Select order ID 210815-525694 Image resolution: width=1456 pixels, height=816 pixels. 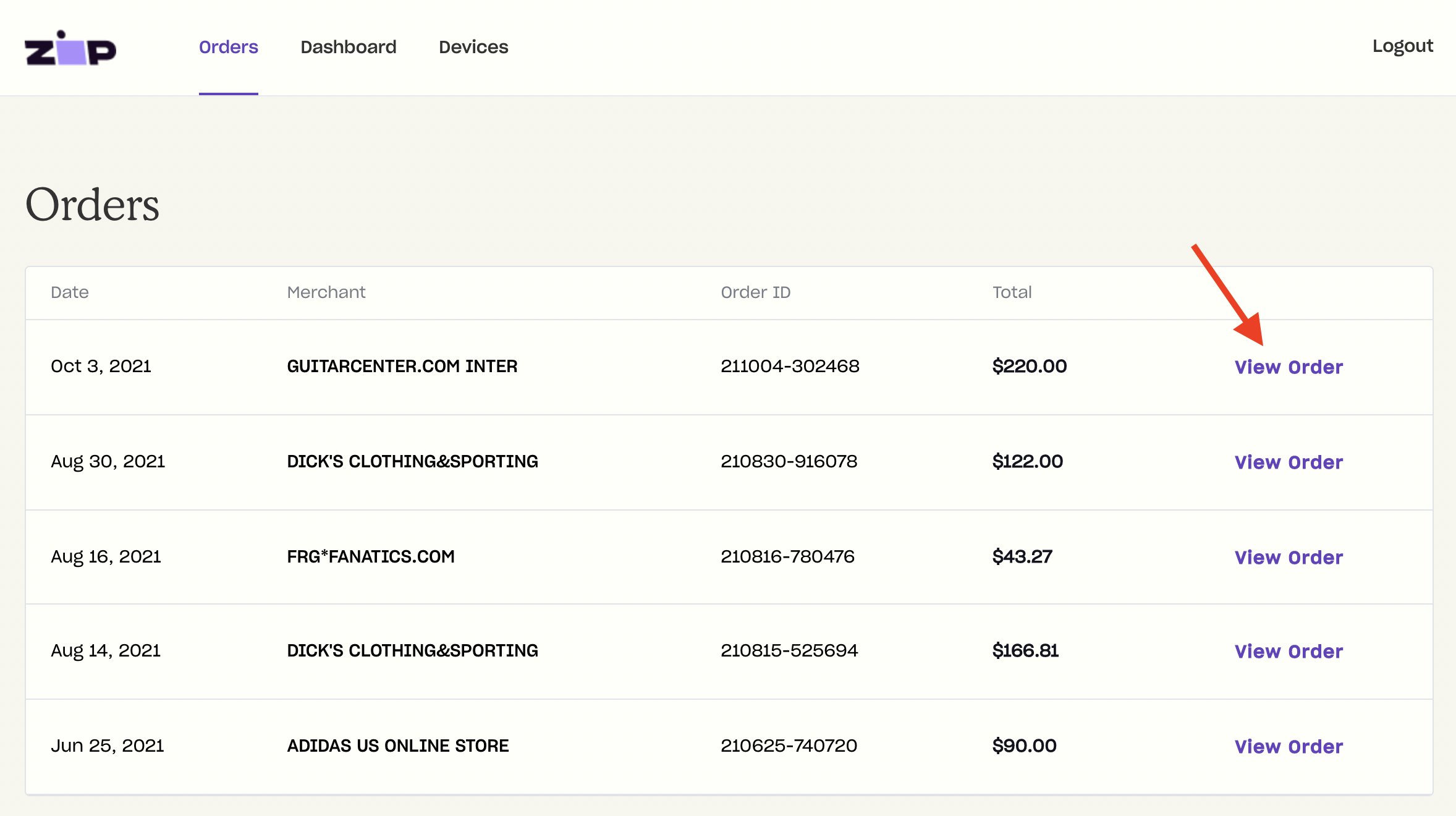pos(790,651)
